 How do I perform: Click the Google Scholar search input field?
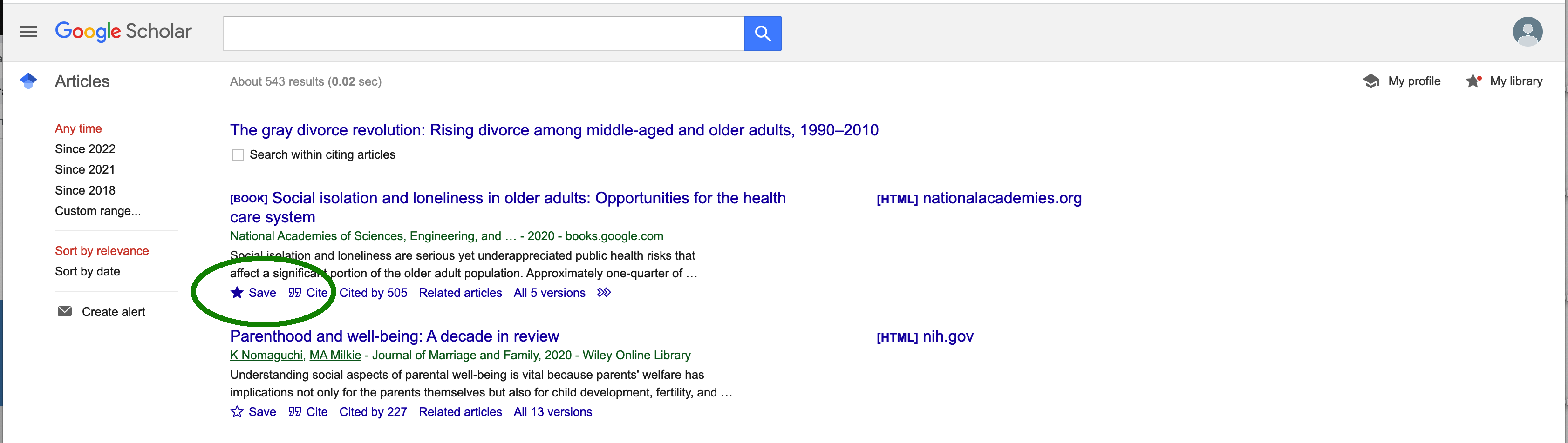[484, 34]
